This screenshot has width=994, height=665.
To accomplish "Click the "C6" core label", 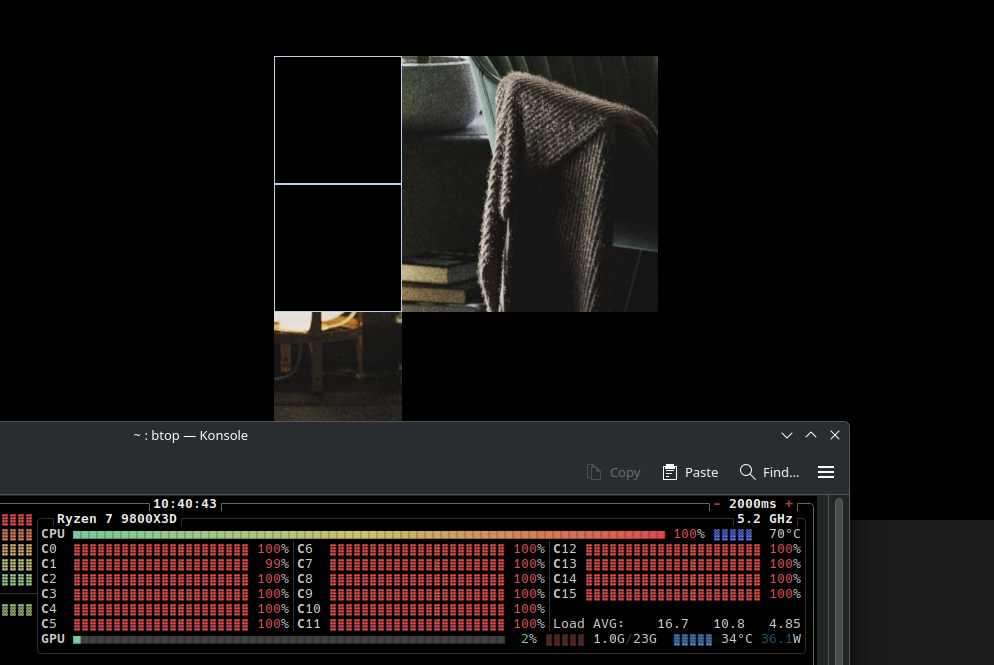I will point(305,549).
